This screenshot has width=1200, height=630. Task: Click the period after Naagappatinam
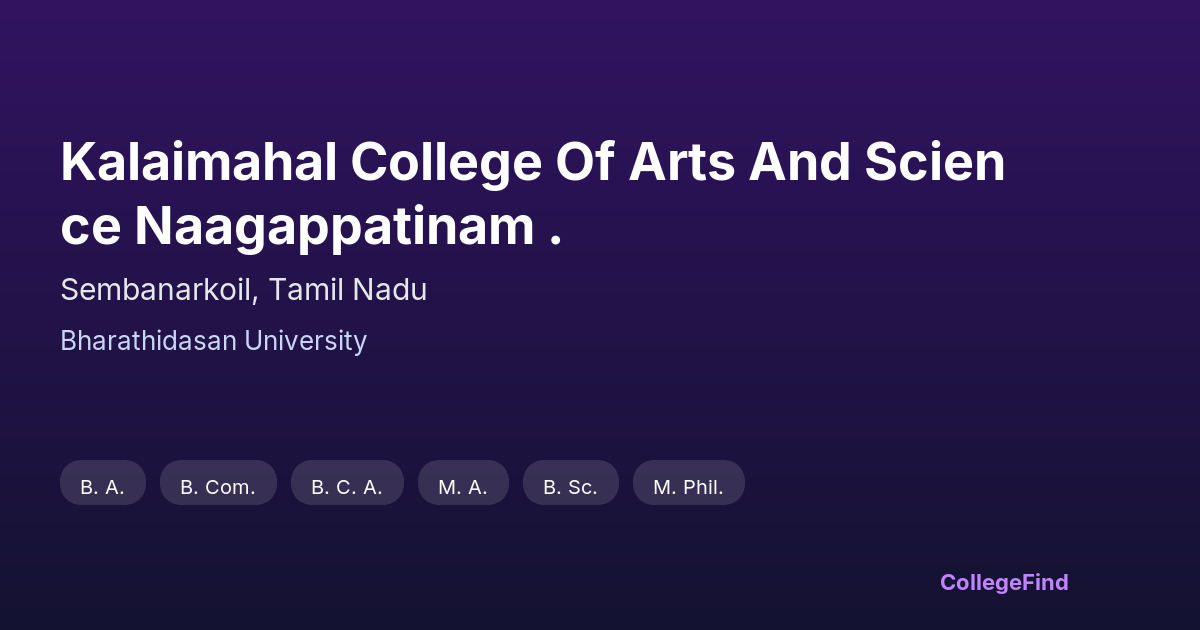point(555,241)
